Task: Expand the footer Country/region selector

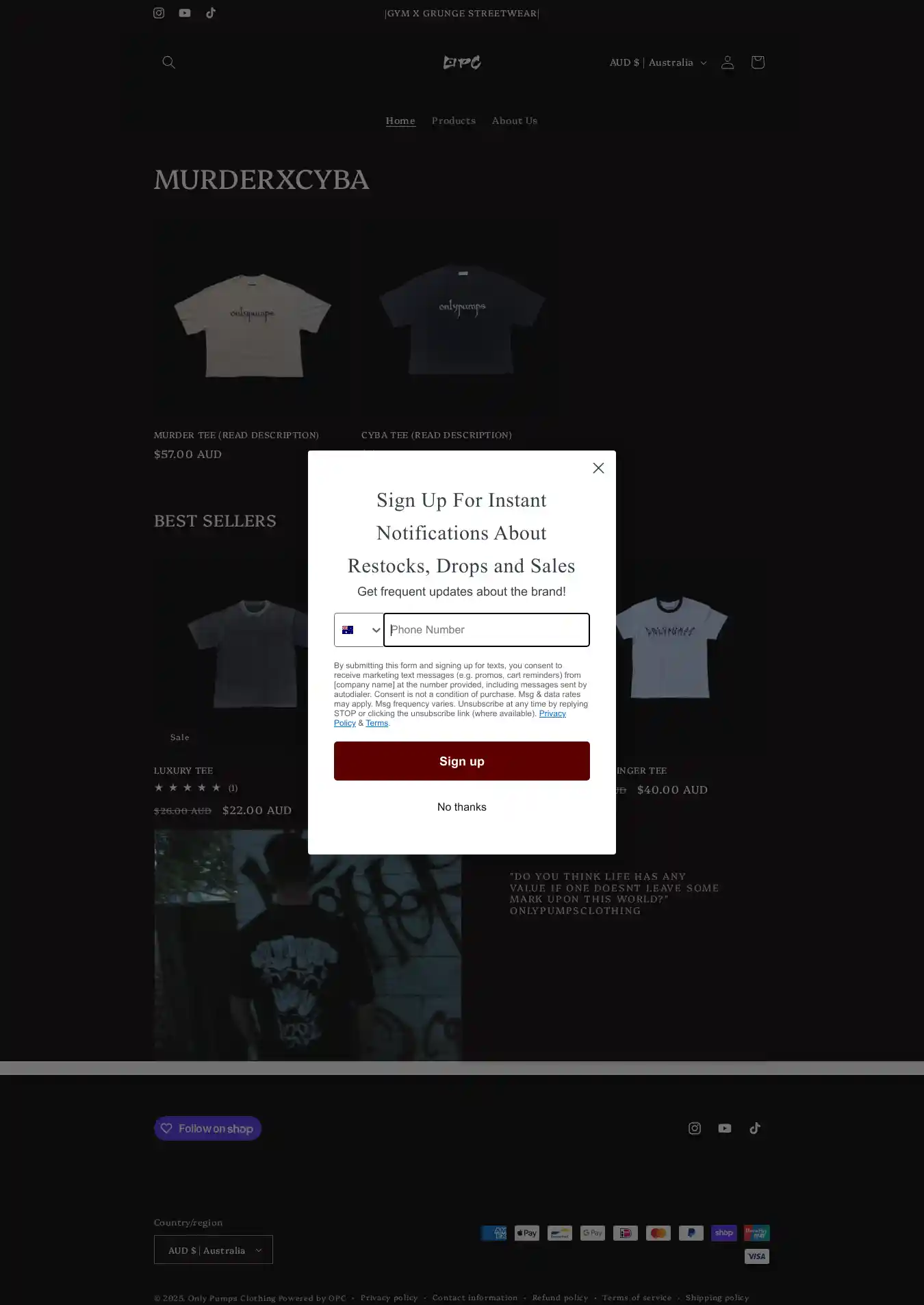Action: pos(214,1250)
